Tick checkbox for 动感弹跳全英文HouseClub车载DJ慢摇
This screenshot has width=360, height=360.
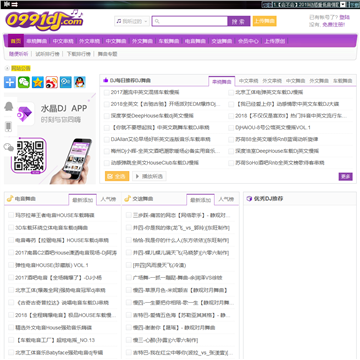click(106, 163)
